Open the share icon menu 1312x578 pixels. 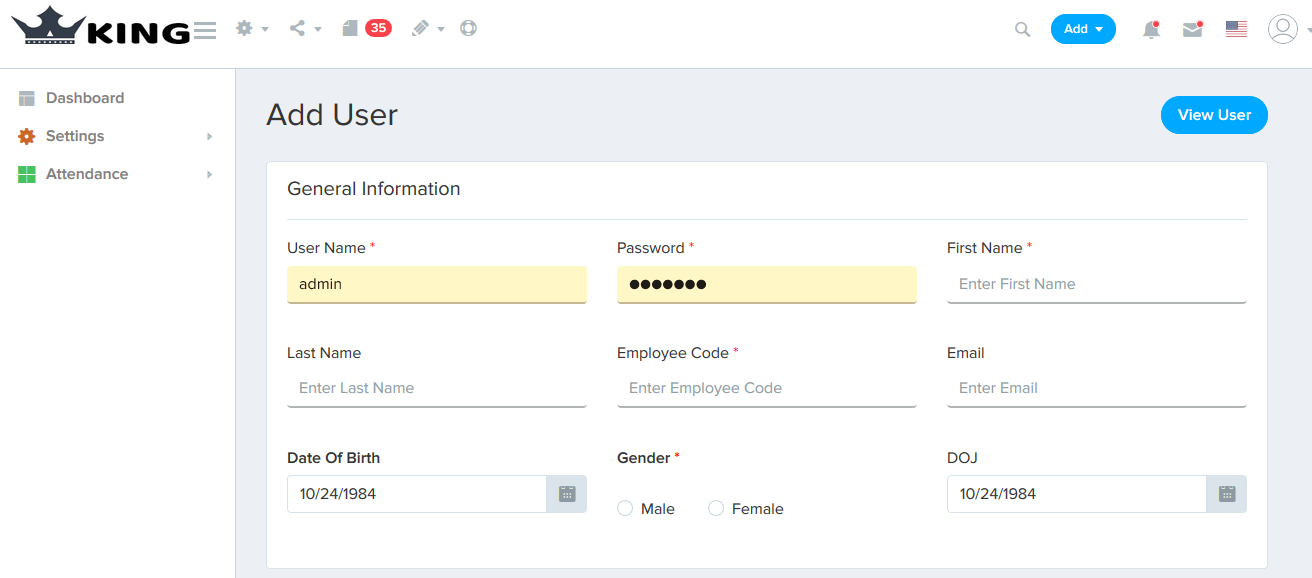point(298,29)
